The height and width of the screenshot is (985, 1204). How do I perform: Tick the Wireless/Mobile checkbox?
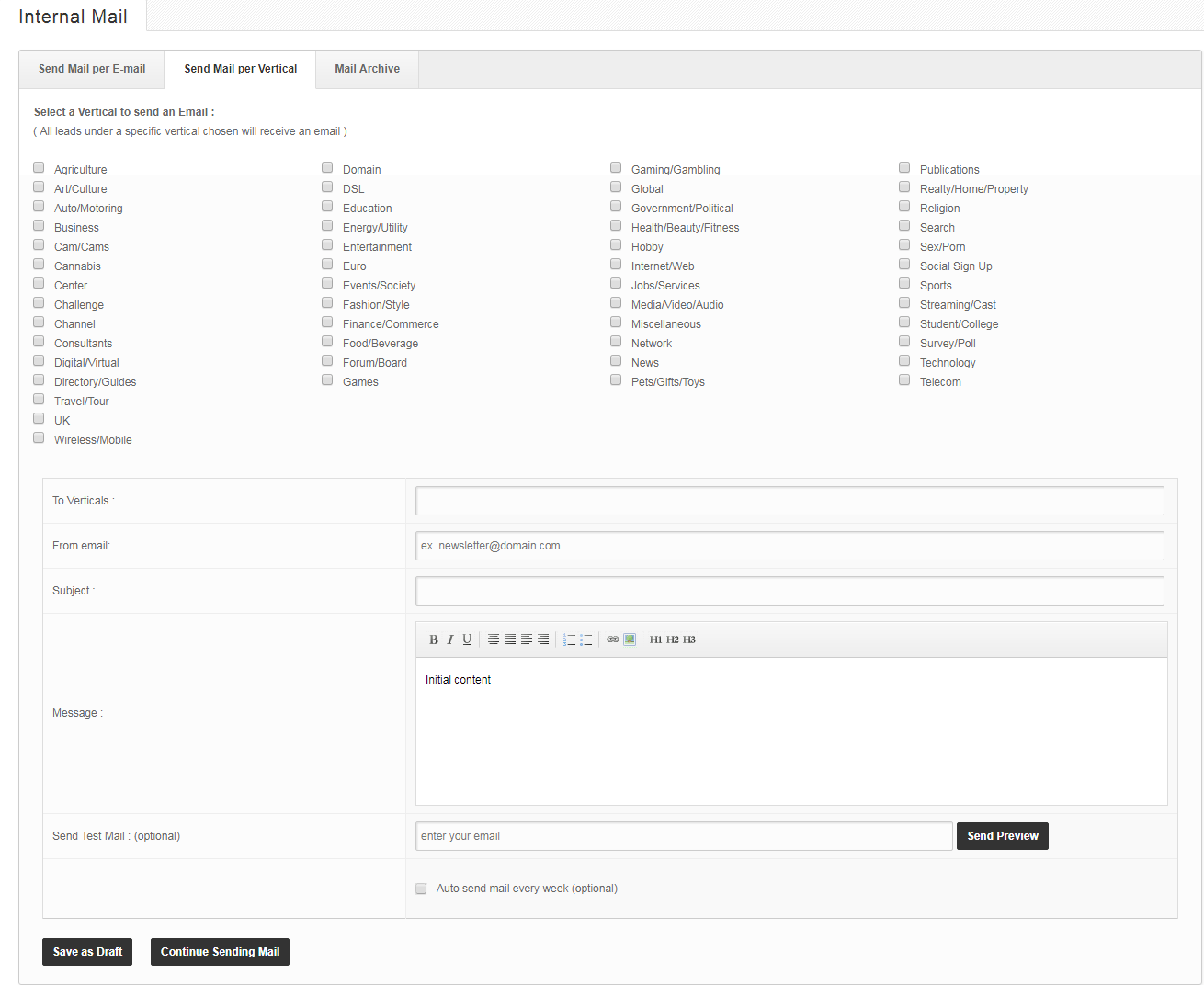39,437
